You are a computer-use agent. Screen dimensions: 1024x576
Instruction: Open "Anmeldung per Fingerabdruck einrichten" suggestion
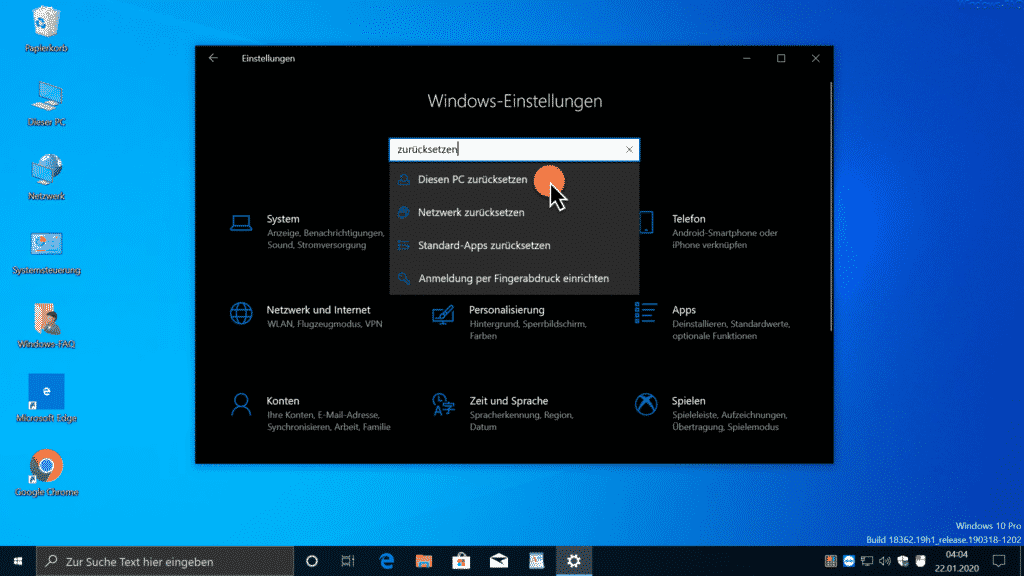(514, 278)
